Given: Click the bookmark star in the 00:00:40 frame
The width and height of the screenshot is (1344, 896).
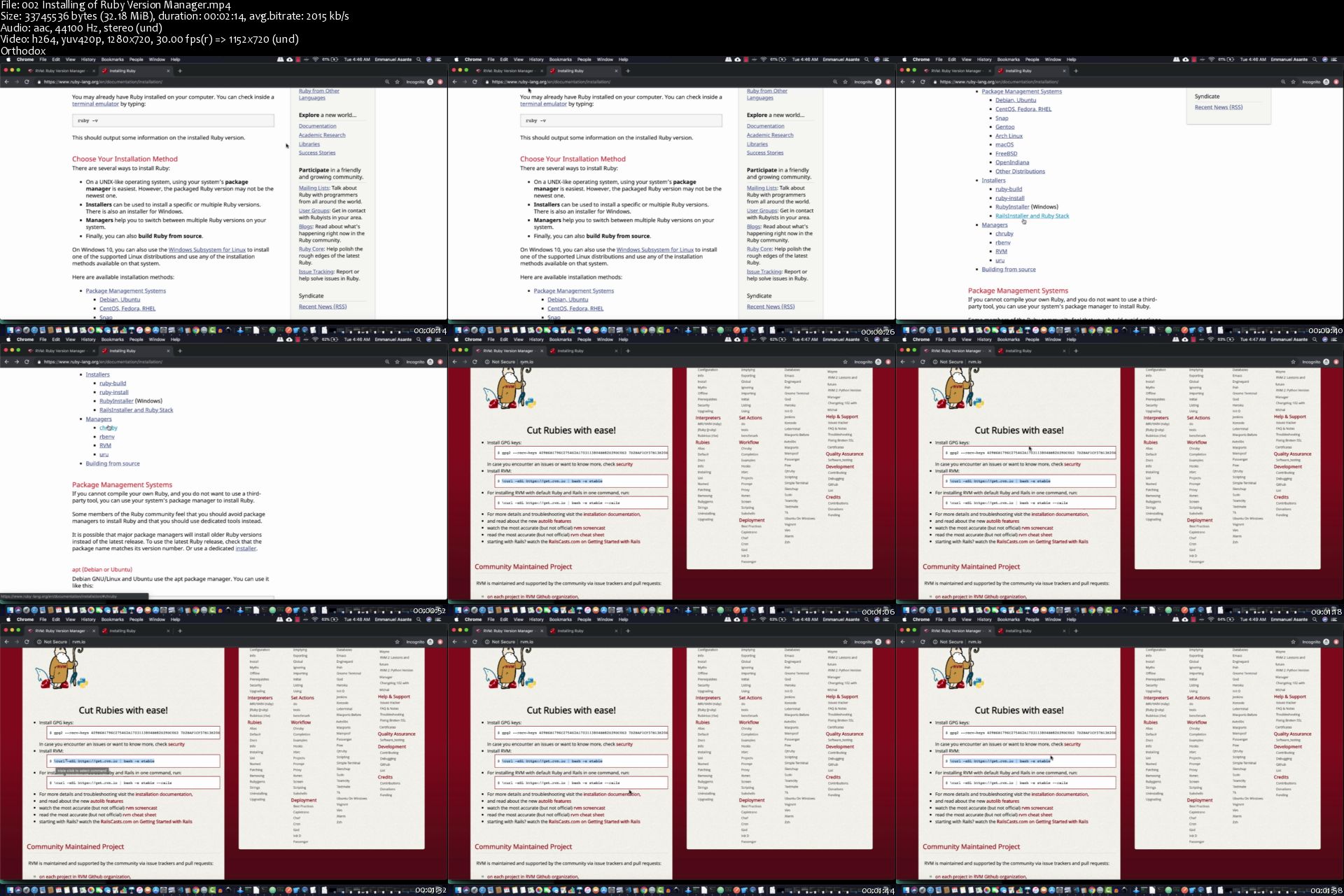Looking at the screenshot, I should 1293,82.
